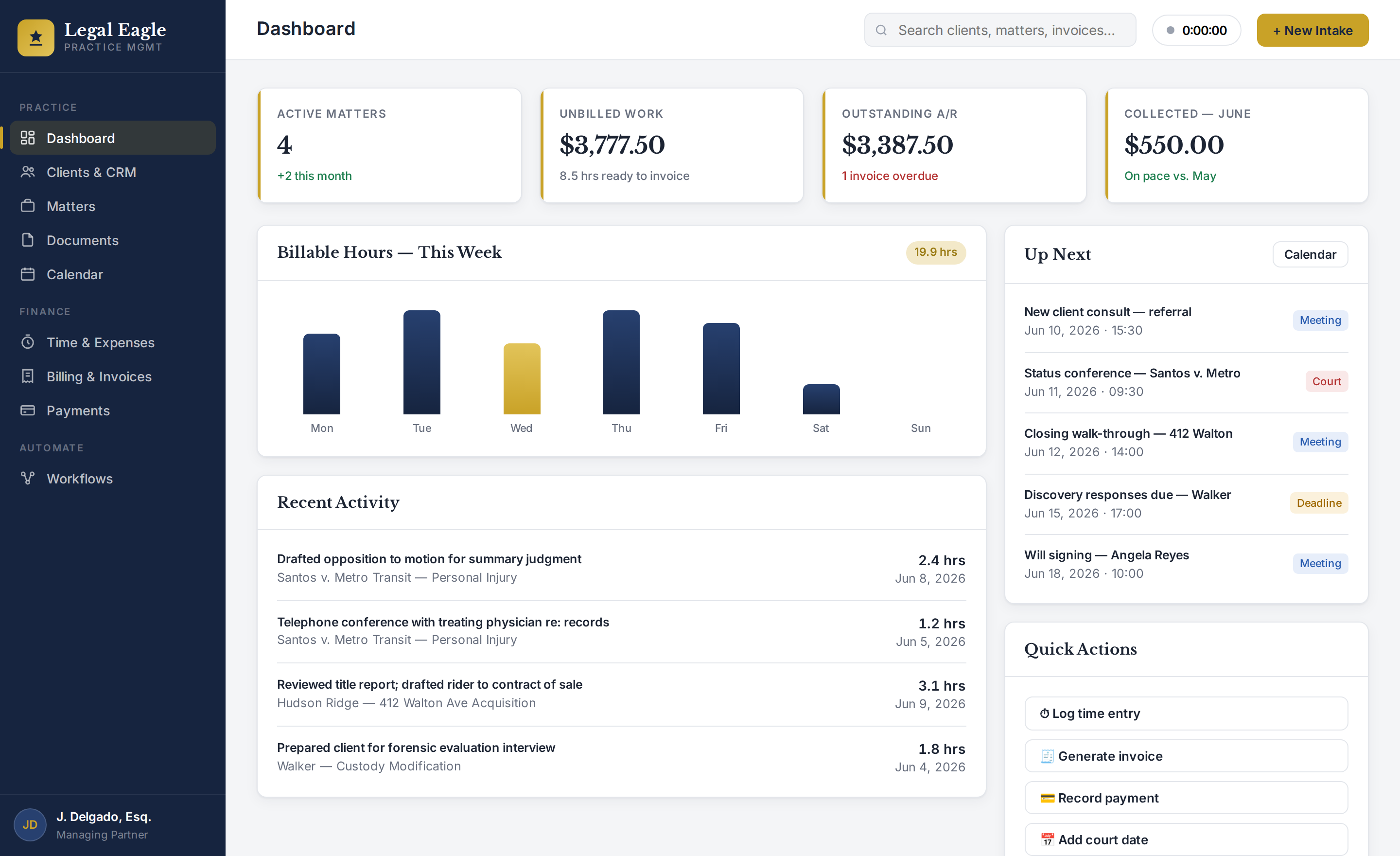Click Log time entry quick action
This screenshot has height=856, width=1400.
[1187, 713]
